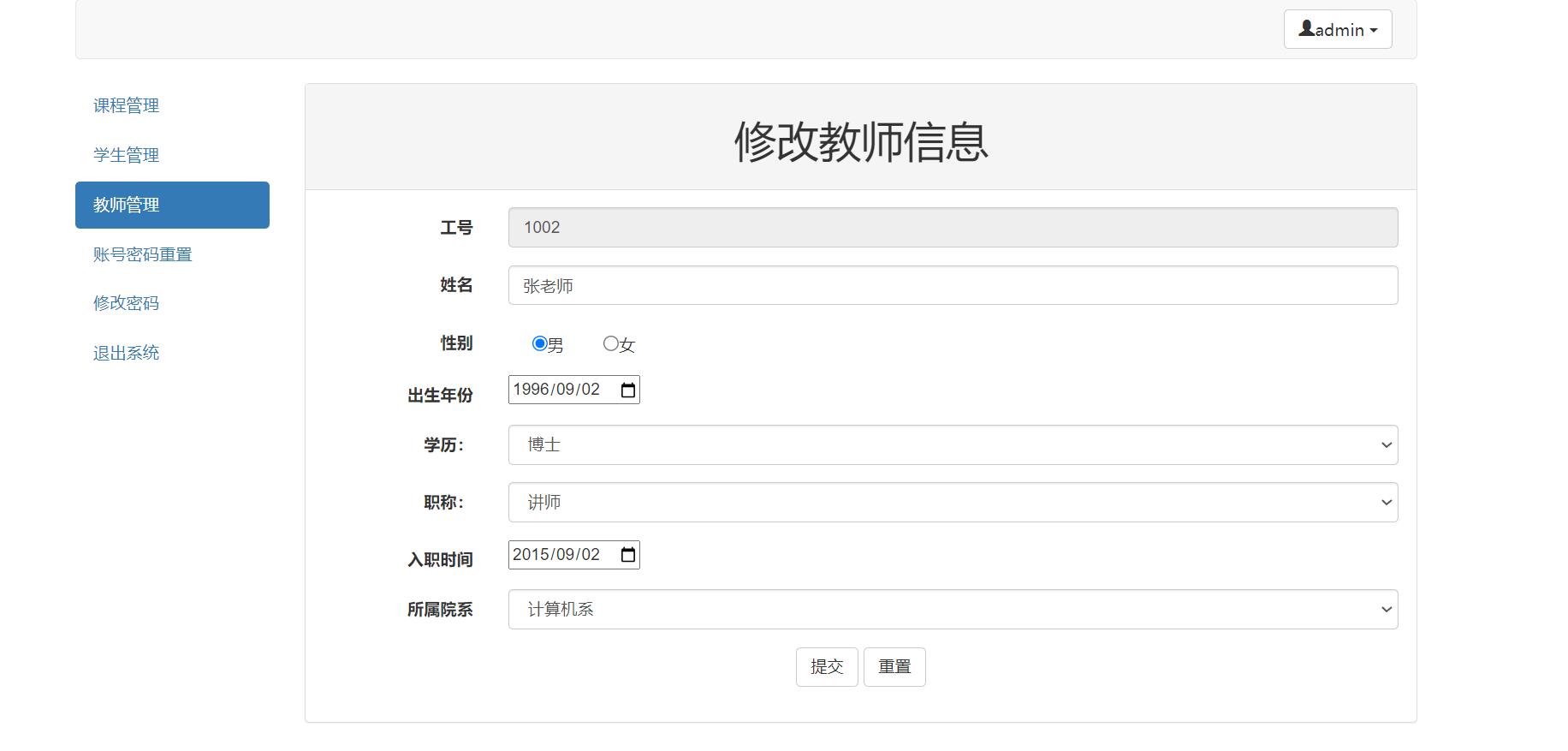Click the 姓名 label
The image size is (1568, 751).
click(456, 285)
